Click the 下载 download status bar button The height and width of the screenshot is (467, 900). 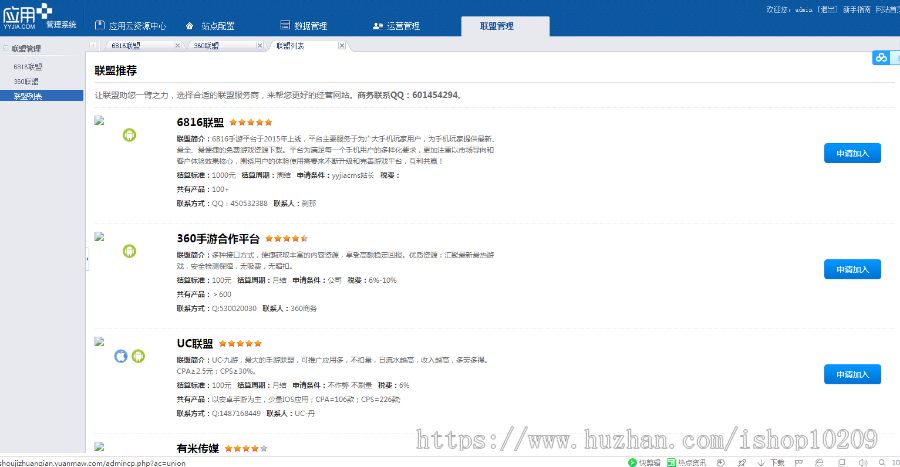click(x=771, y=462)
